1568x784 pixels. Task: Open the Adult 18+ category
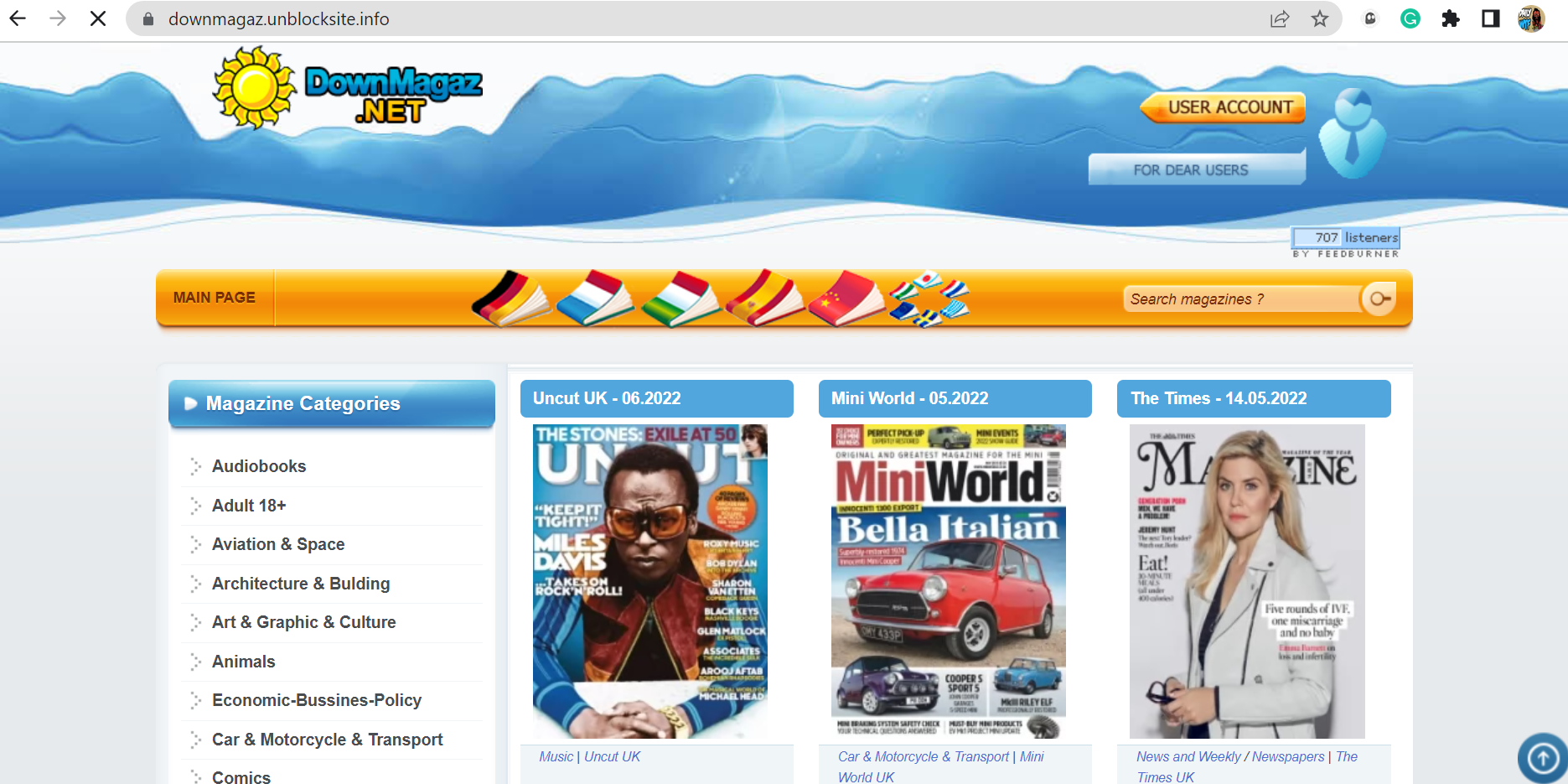click(248, 505)
